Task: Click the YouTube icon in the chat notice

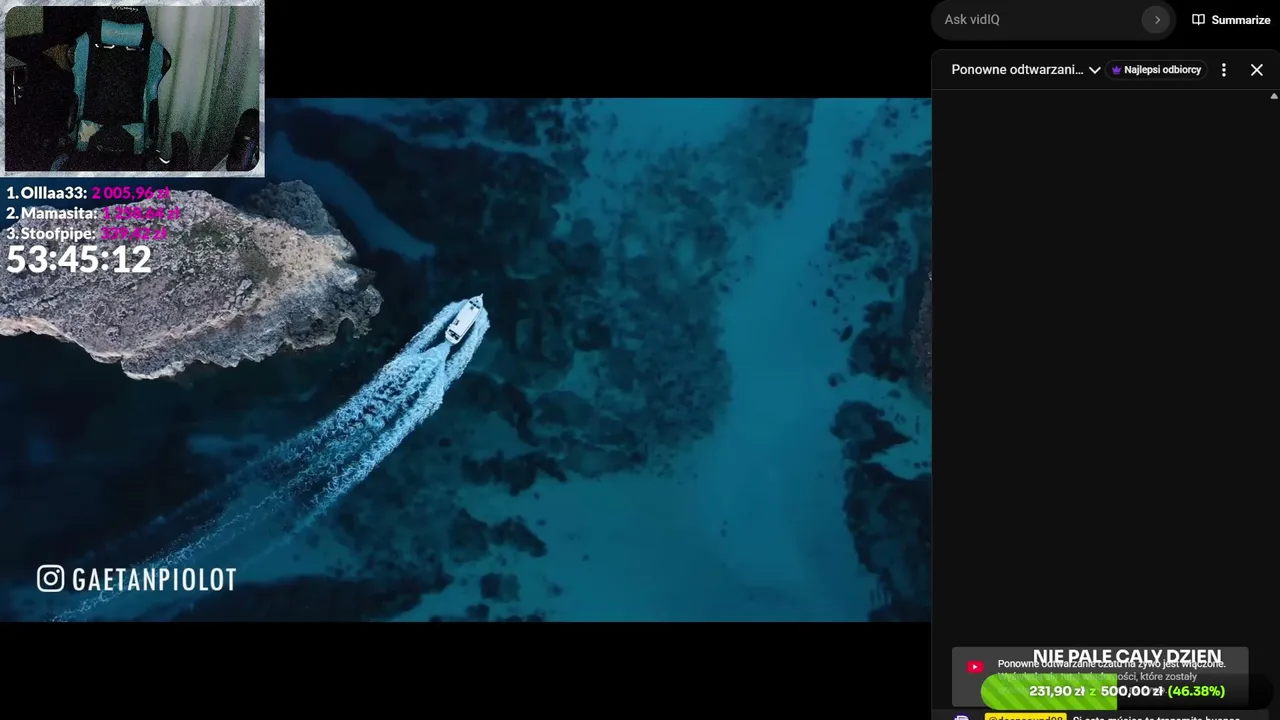Action: pyautogui.click(x=975, y=667)
